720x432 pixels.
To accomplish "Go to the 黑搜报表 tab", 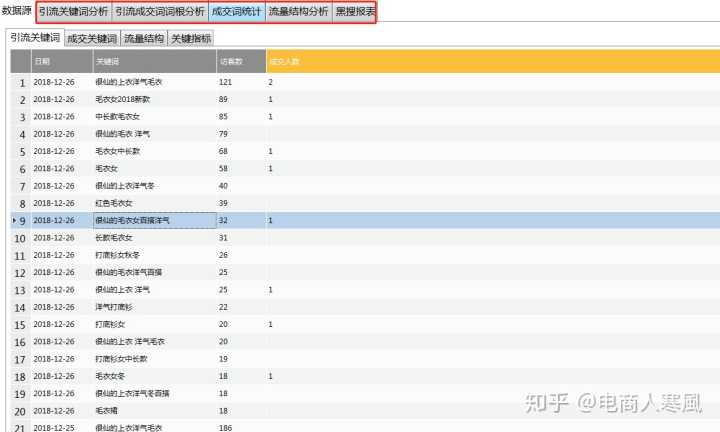I will [354, 12].
